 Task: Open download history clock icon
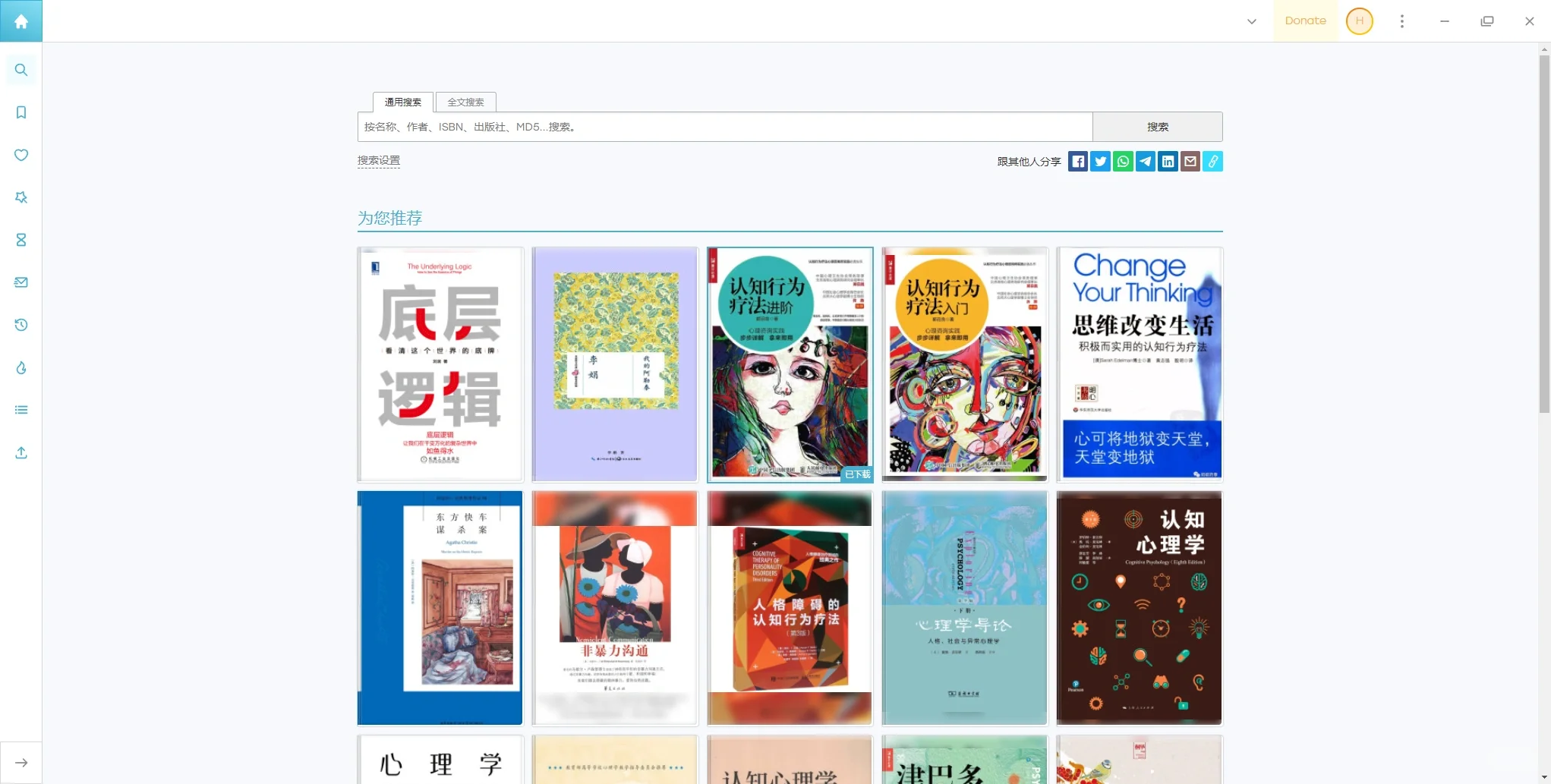coord(21,325)
